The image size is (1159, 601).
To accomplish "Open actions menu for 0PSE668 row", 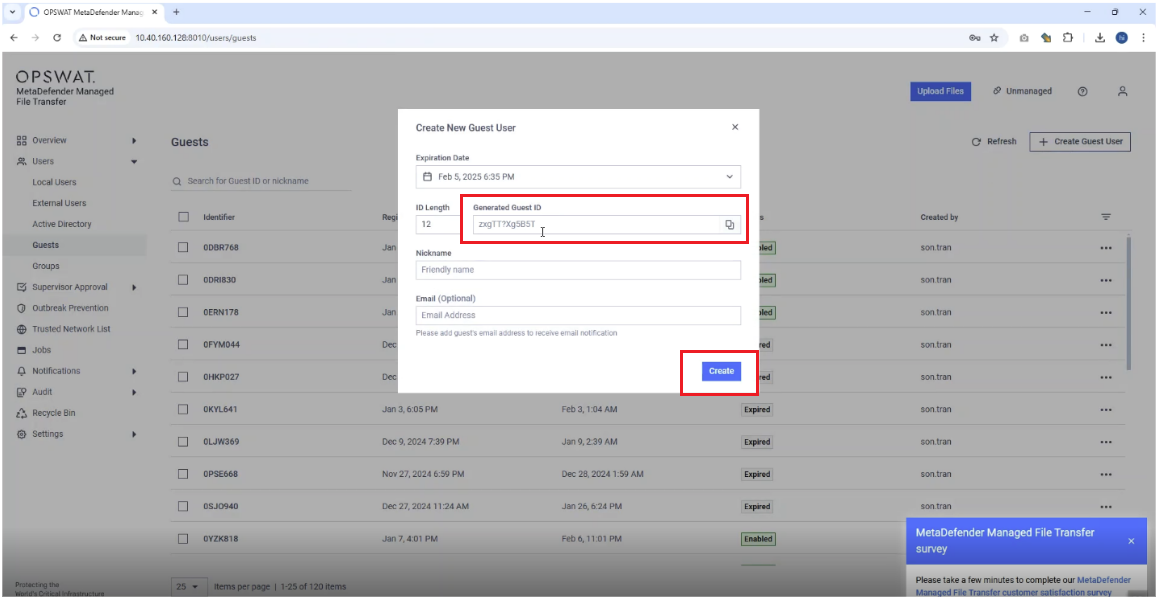I will click(x=1106, y=475).
